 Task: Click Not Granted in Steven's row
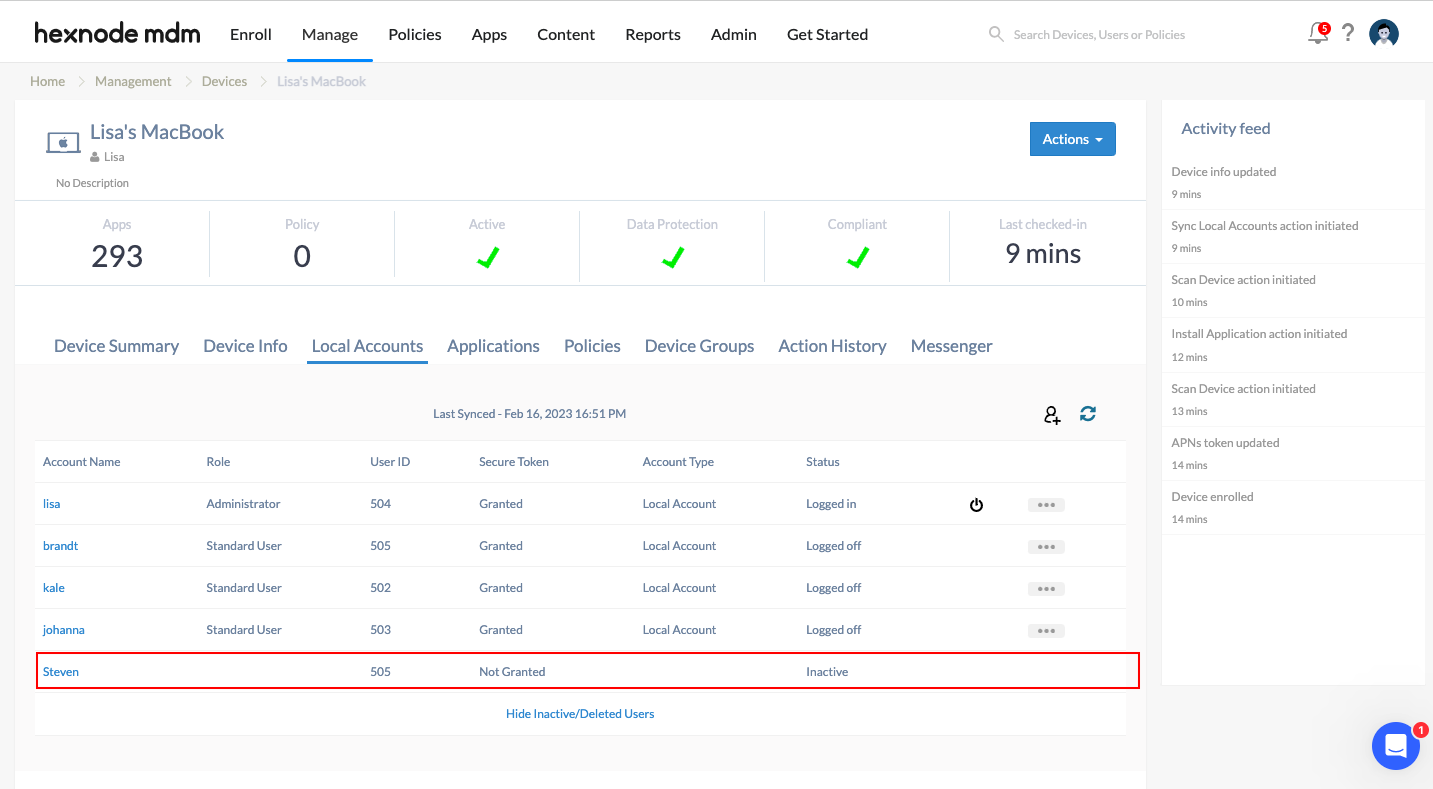tap(512, 672)
